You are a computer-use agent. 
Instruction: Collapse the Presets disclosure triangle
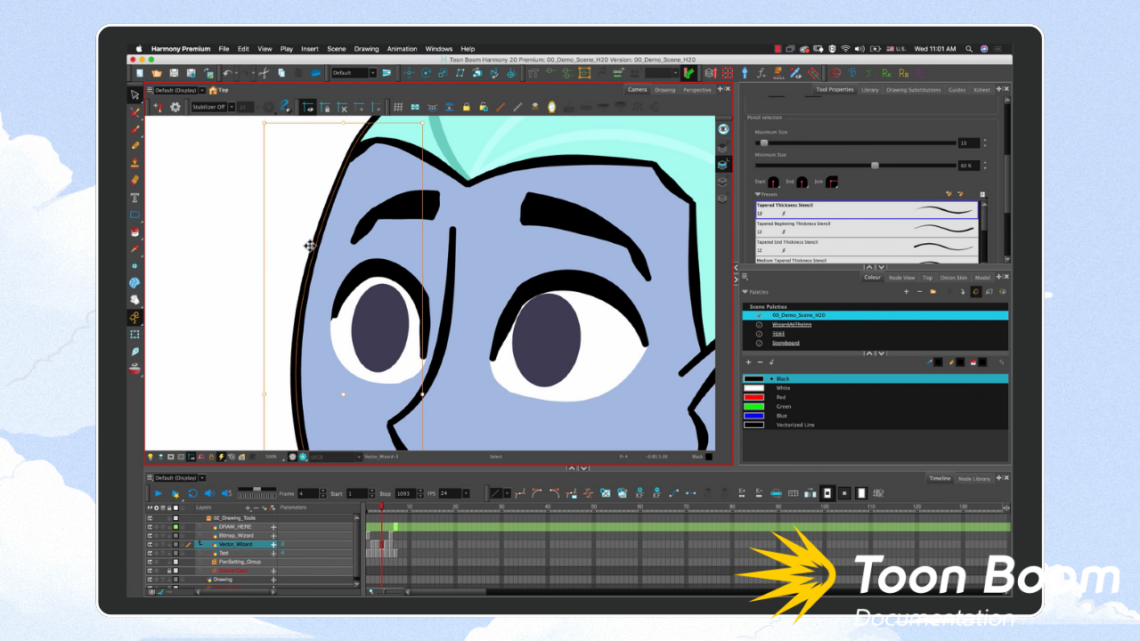point(758,195)
